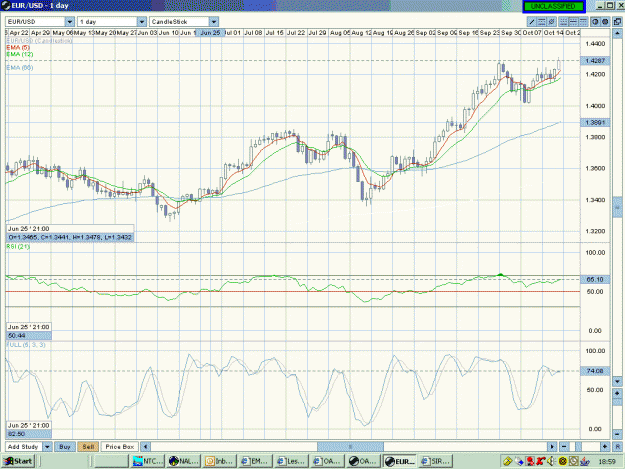625x469 pixels.
Task: Switch to the EM taskbar window
Action: [x=255, y=461]
